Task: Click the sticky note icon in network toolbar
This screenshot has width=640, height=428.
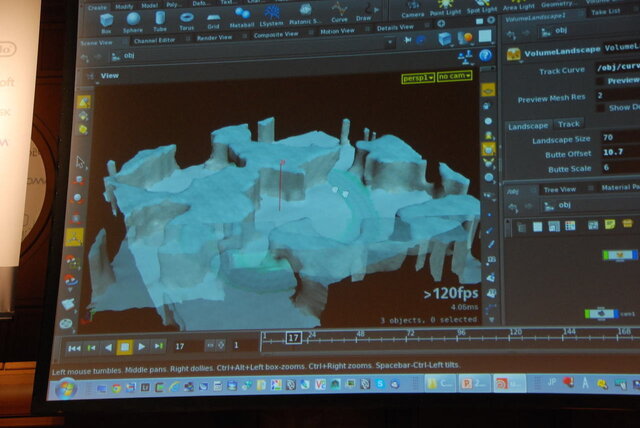Action: click(x=610, y=224)
